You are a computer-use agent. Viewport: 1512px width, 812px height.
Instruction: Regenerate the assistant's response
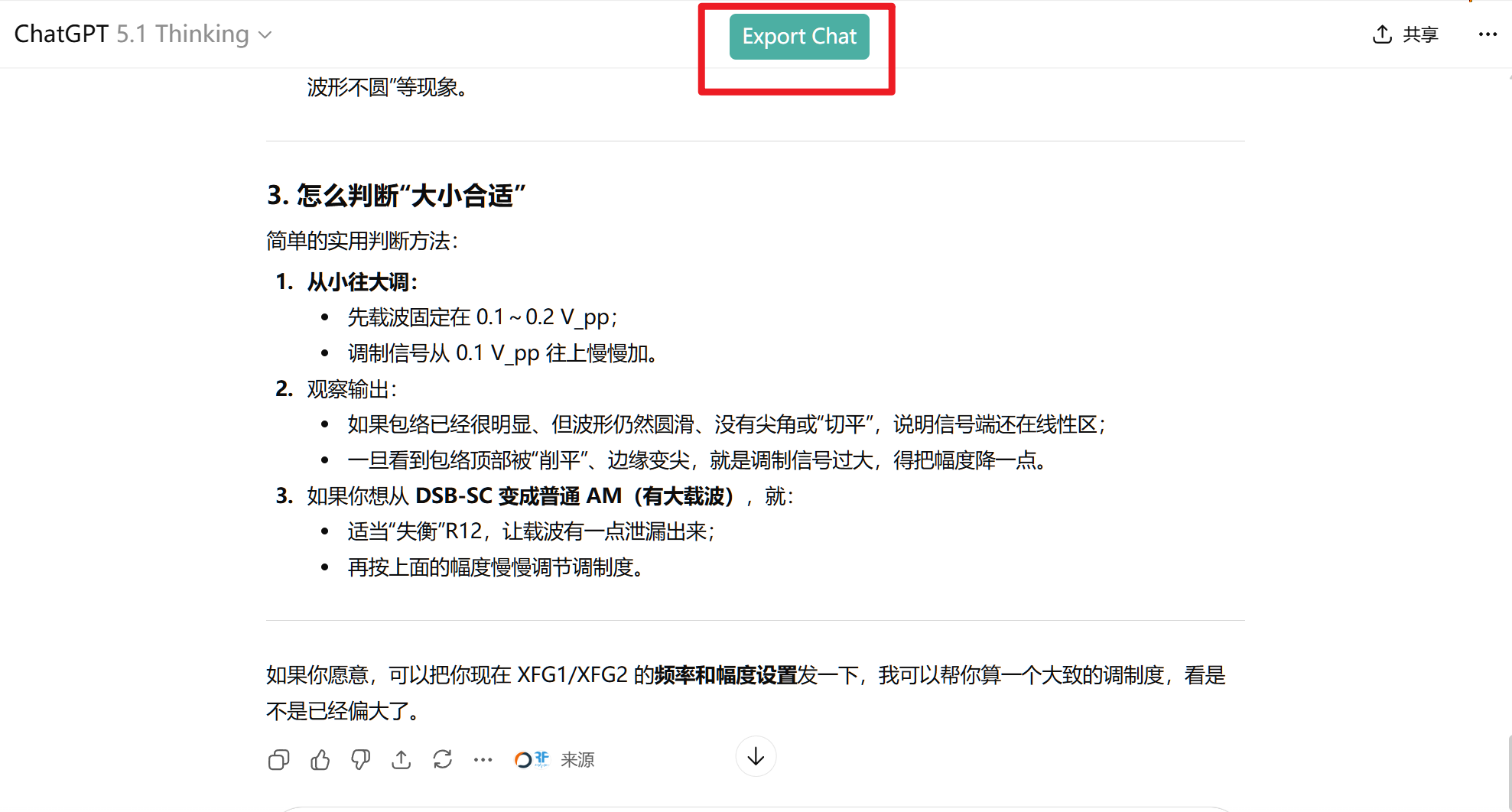click(442, 759)
